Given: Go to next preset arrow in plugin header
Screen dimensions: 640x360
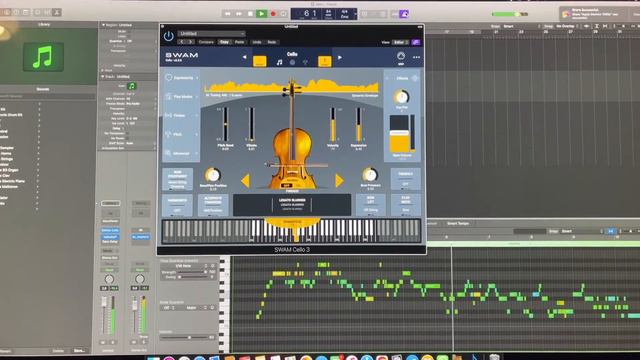Looking at the screenshot, I should 191,42.
